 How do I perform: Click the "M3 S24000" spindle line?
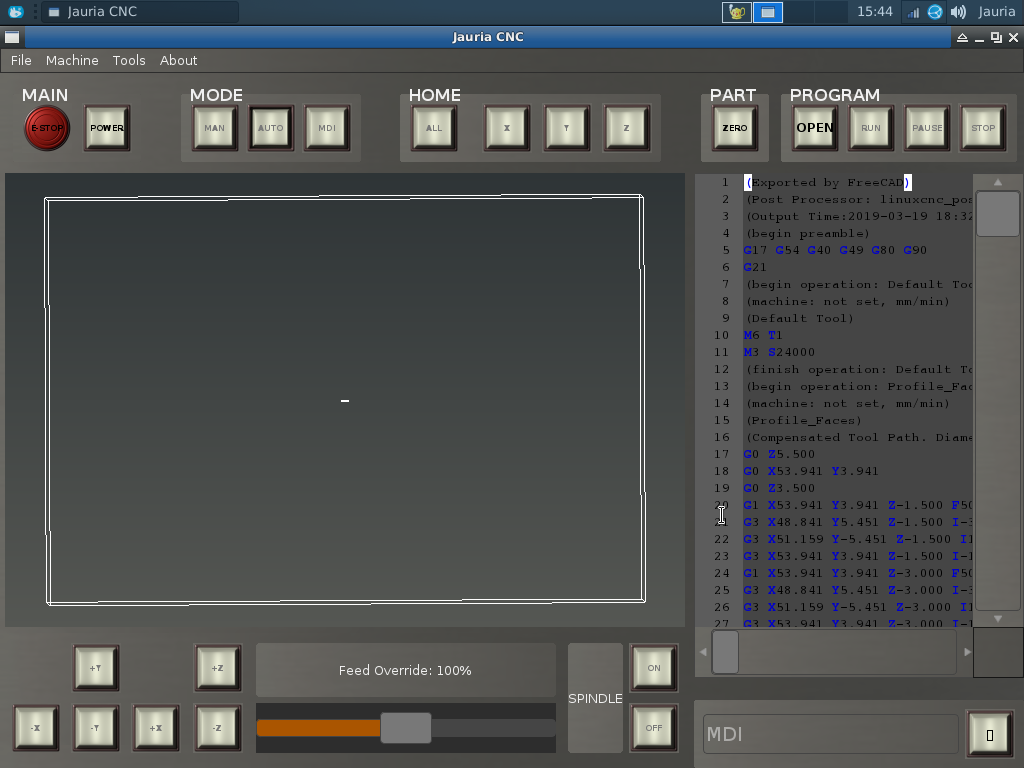pos(779,352)
